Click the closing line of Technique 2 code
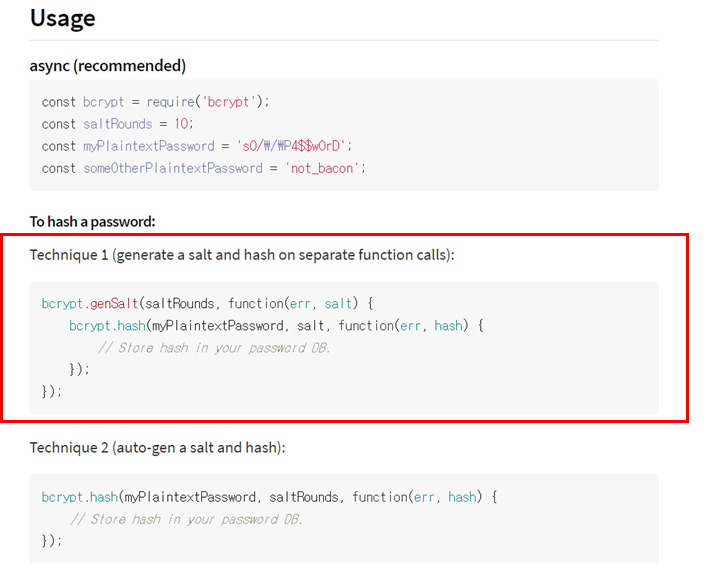 [x=51, y=540]
